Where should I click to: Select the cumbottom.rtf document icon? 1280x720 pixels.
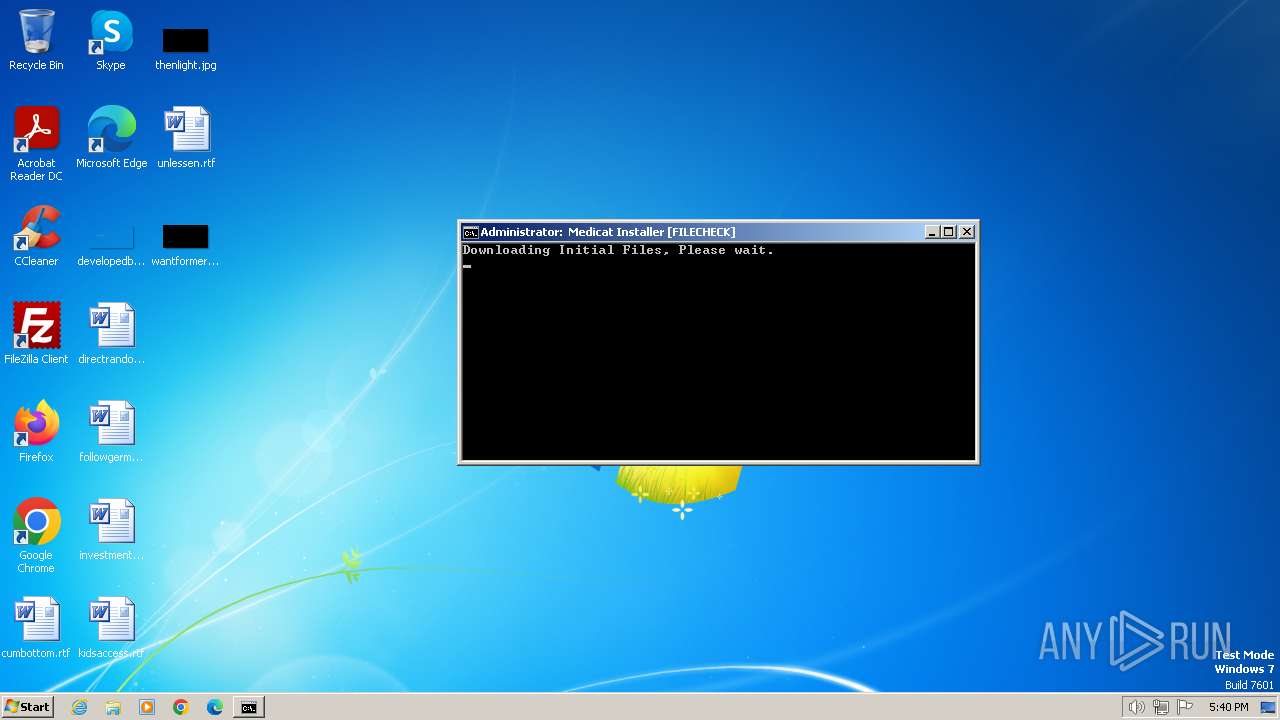(36, 628)
